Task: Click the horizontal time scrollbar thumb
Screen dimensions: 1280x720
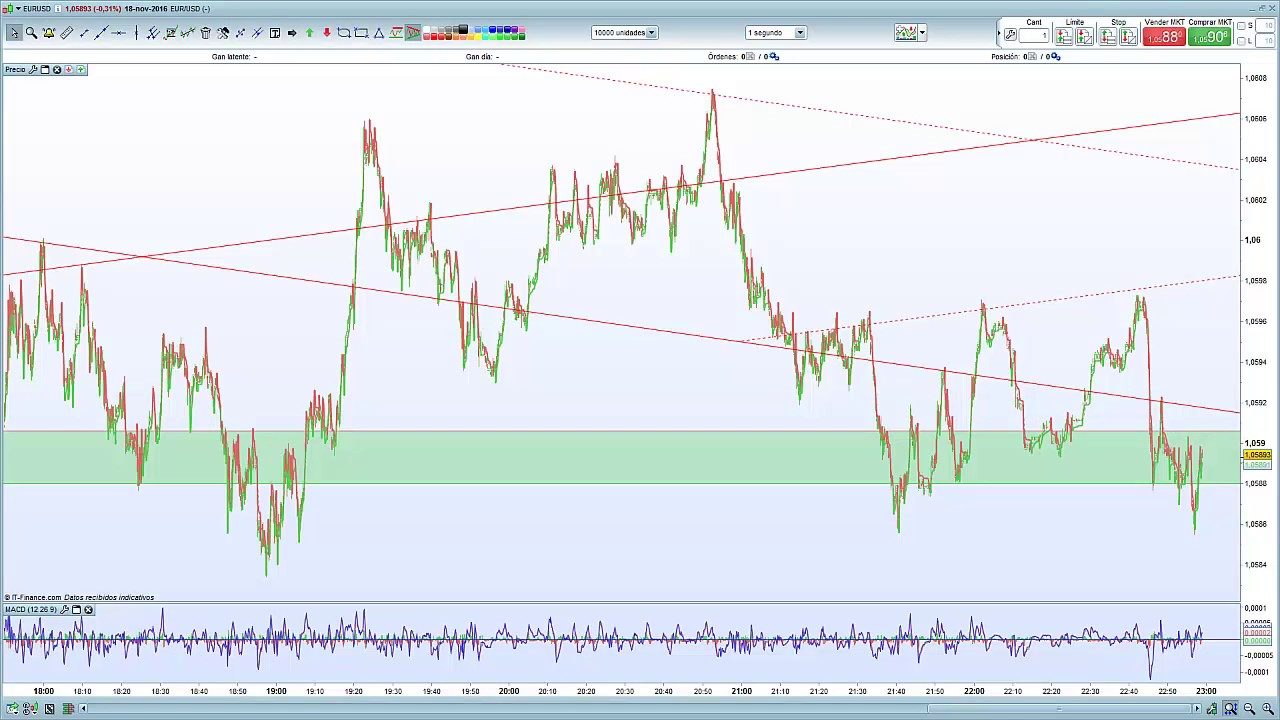Action: click(x=1059, y=709)
